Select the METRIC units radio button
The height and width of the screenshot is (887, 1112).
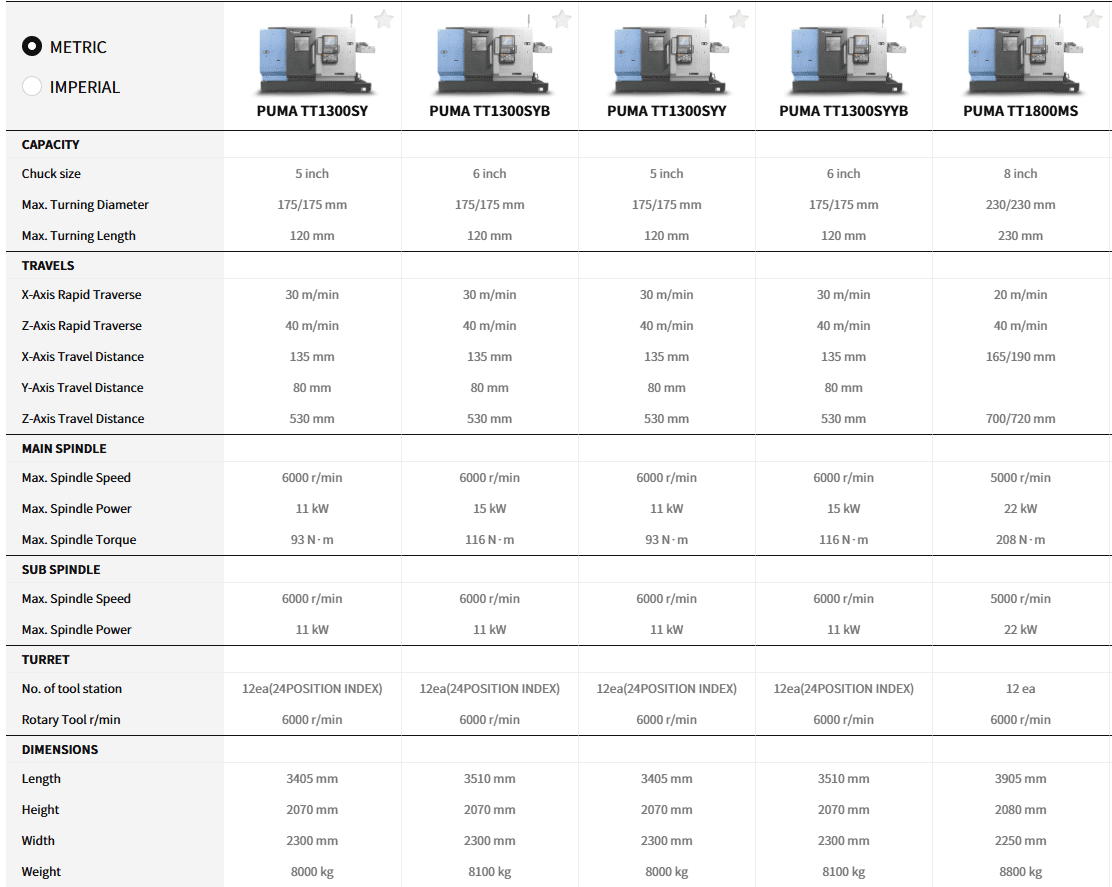point(32,47)
